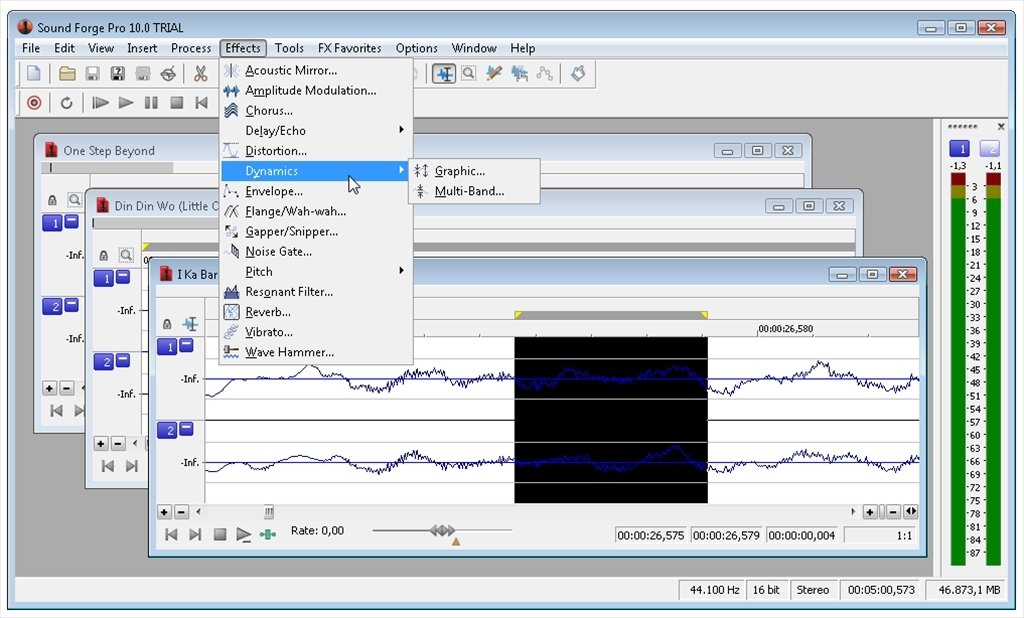The image size is (1024, 618).
Task: Choose Resonant Filter effect
Action: [x=317, y=292]
